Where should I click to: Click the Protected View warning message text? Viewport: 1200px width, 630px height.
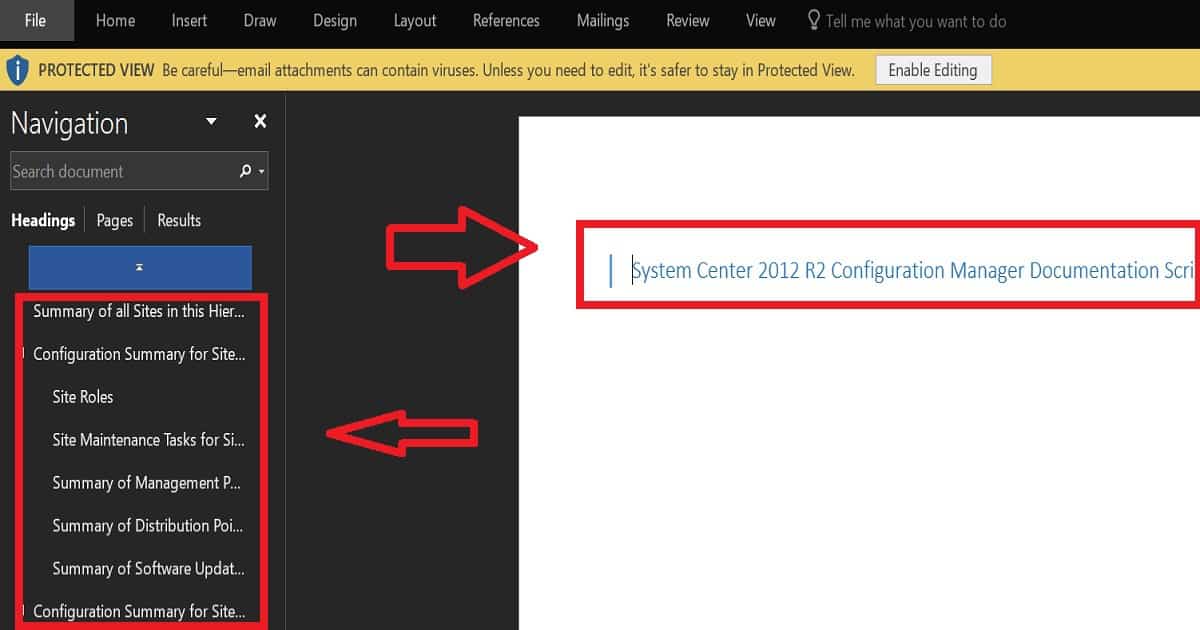(508, 70)
